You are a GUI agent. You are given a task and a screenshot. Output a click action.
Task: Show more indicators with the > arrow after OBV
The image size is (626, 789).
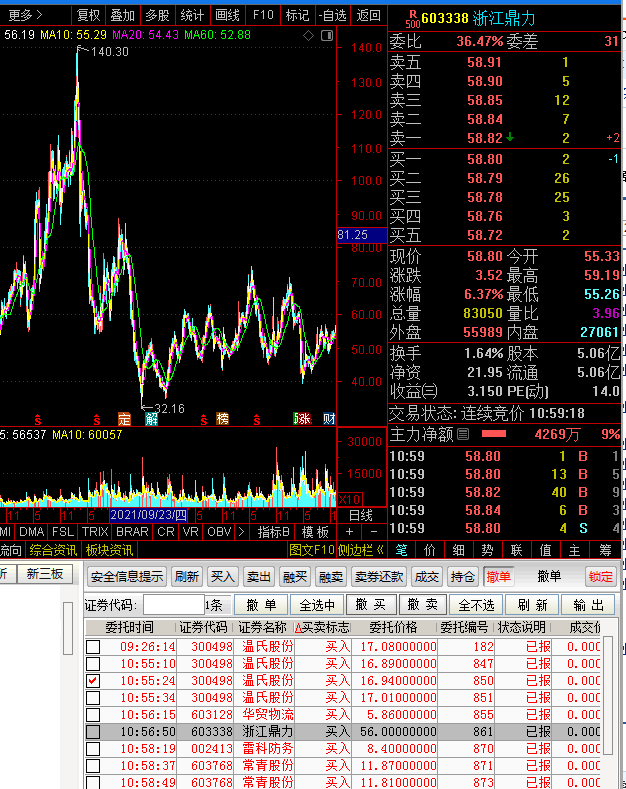point(241,531)
